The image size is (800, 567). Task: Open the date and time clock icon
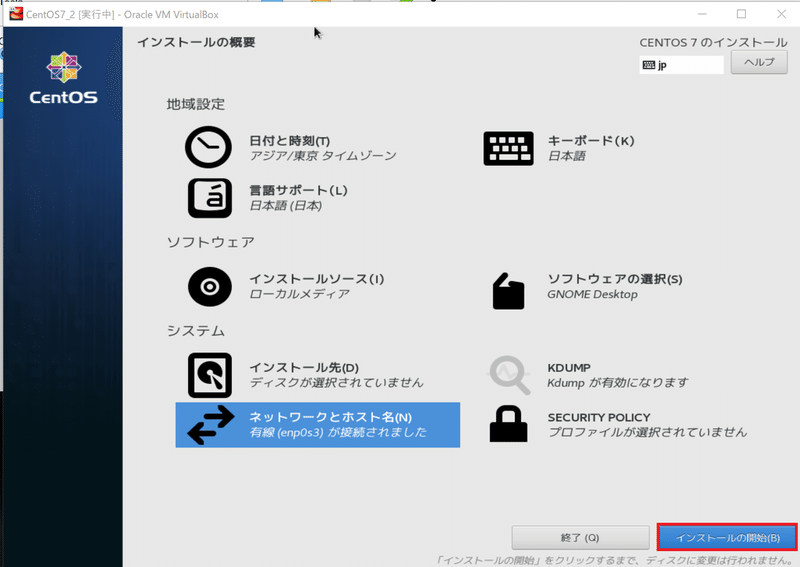(x=208, y=147)
